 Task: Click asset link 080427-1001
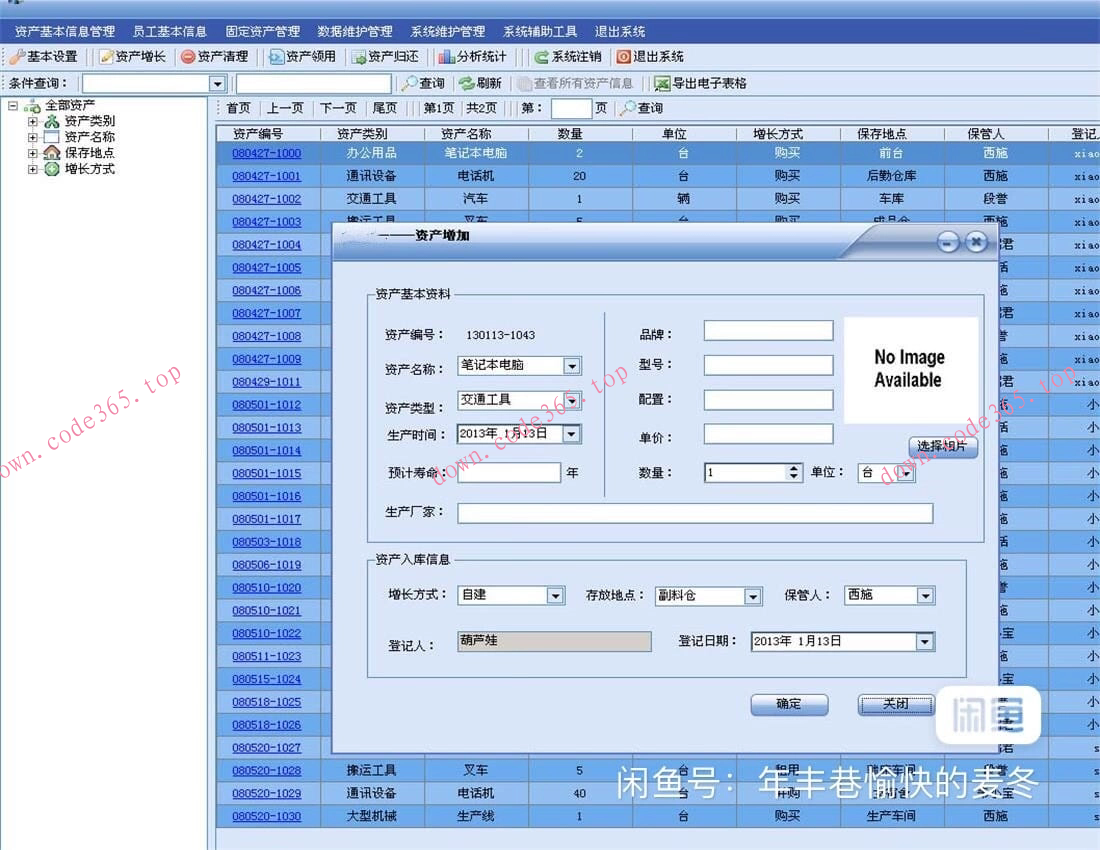(x=266, y=176)
